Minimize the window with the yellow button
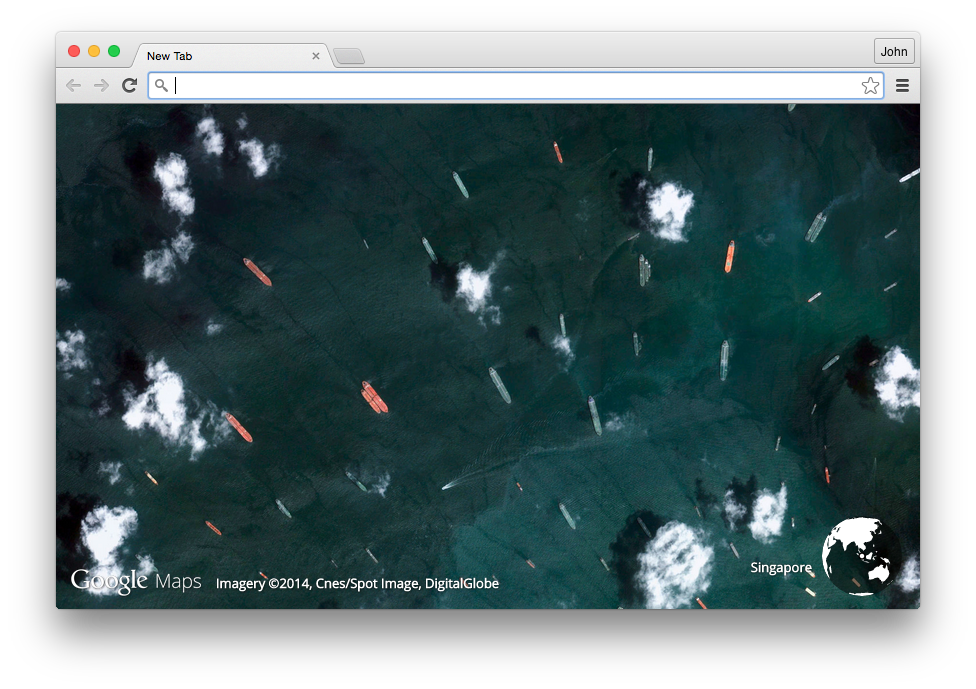The height and width of the screenshot is (689, 976). (94, 51)
